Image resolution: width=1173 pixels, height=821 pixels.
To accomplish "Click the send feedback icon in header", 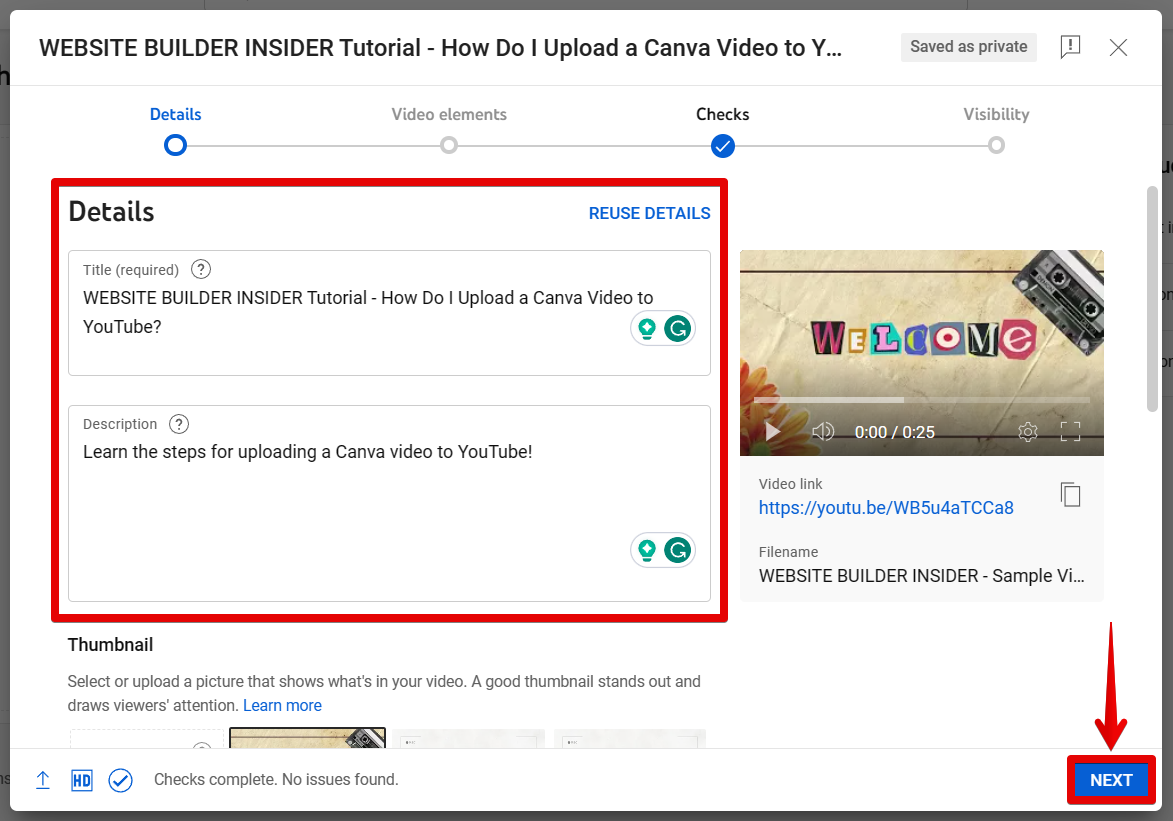I will click(1070, 47).
